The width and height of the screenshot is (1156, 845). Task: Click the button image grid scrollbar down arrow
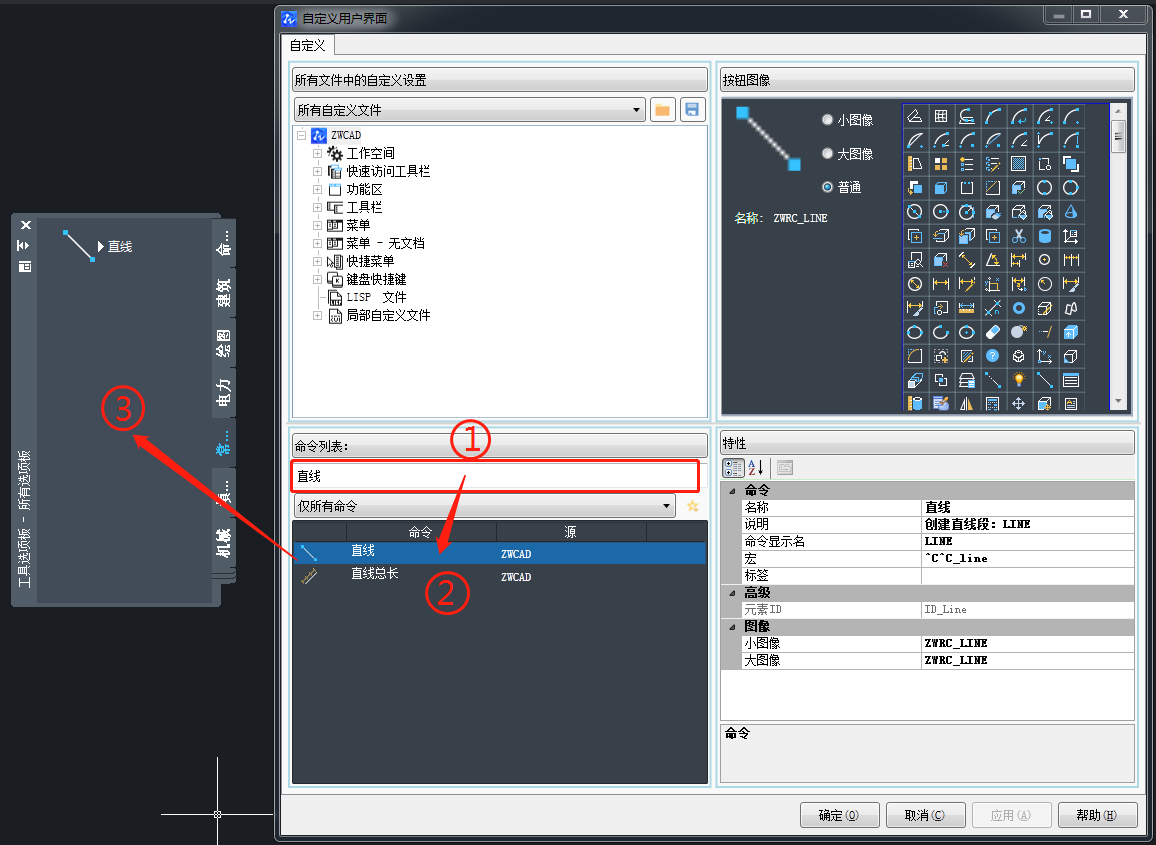(x=1119, y=402)
